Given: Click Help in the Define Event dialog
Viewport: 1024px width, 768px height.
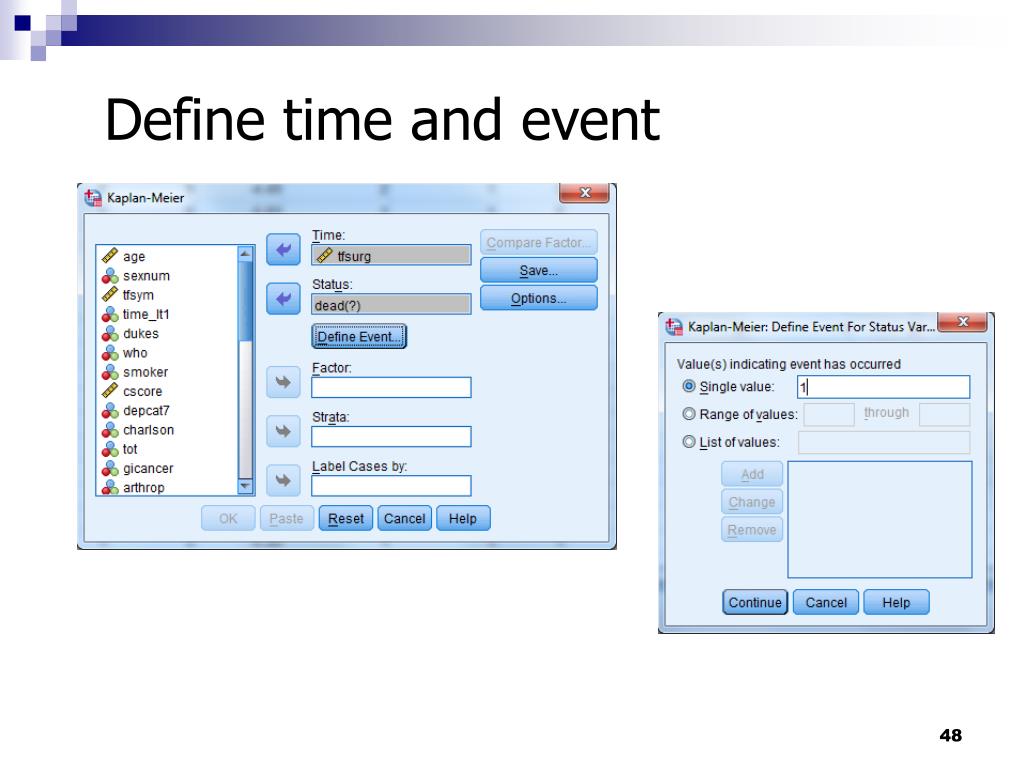Looking at the screenshot, I should (x=896, y=602).
